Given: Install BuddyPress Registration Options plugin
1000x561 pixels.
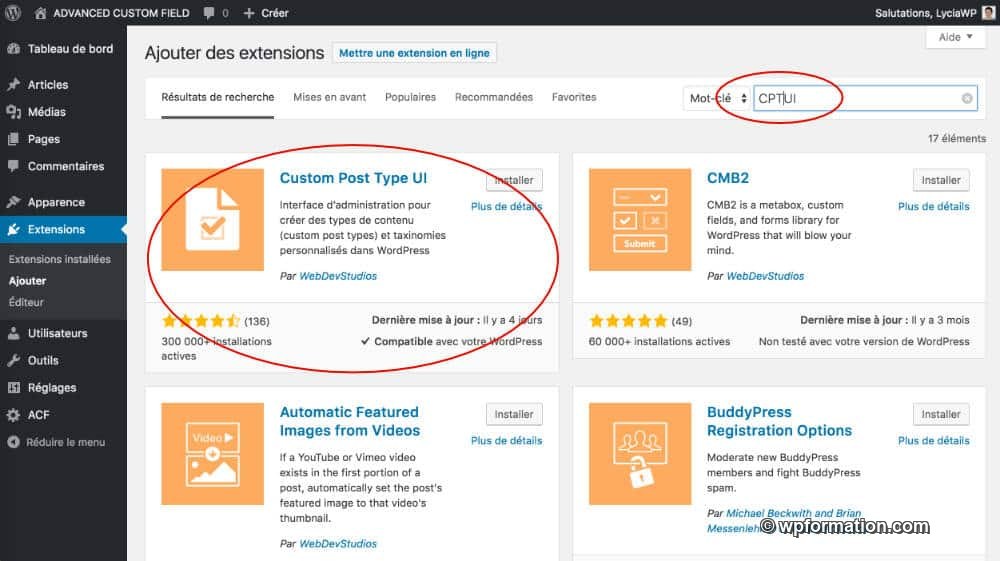Looking at the screenshot, I should click(x=941, y=414).
